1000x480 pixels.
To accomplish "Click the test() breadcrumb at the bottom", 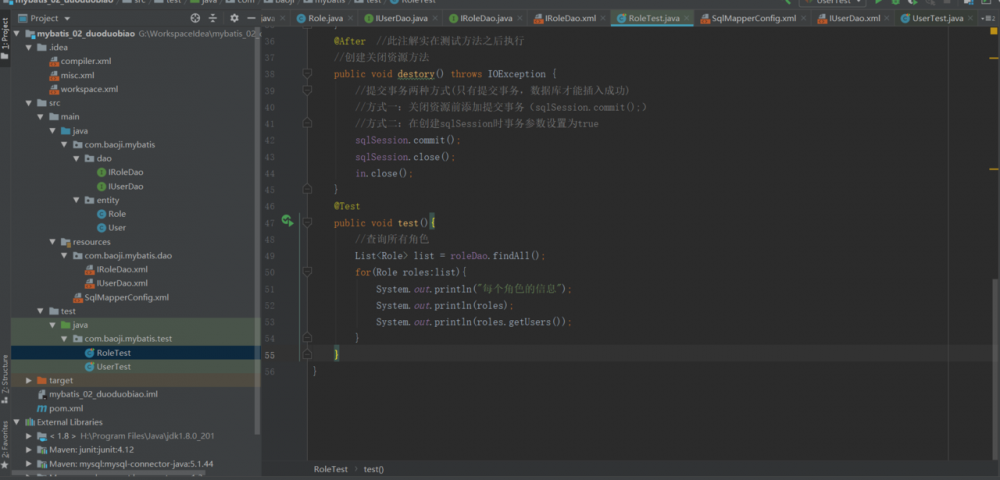I will (373, 469).
